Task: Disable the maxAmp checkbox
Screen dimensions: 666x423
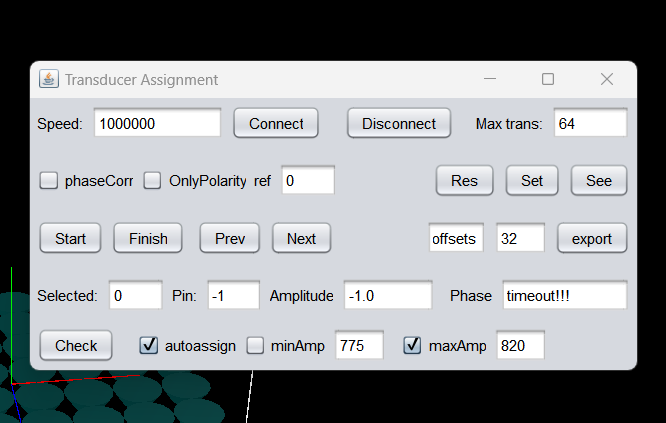Action: pos(413,346)
